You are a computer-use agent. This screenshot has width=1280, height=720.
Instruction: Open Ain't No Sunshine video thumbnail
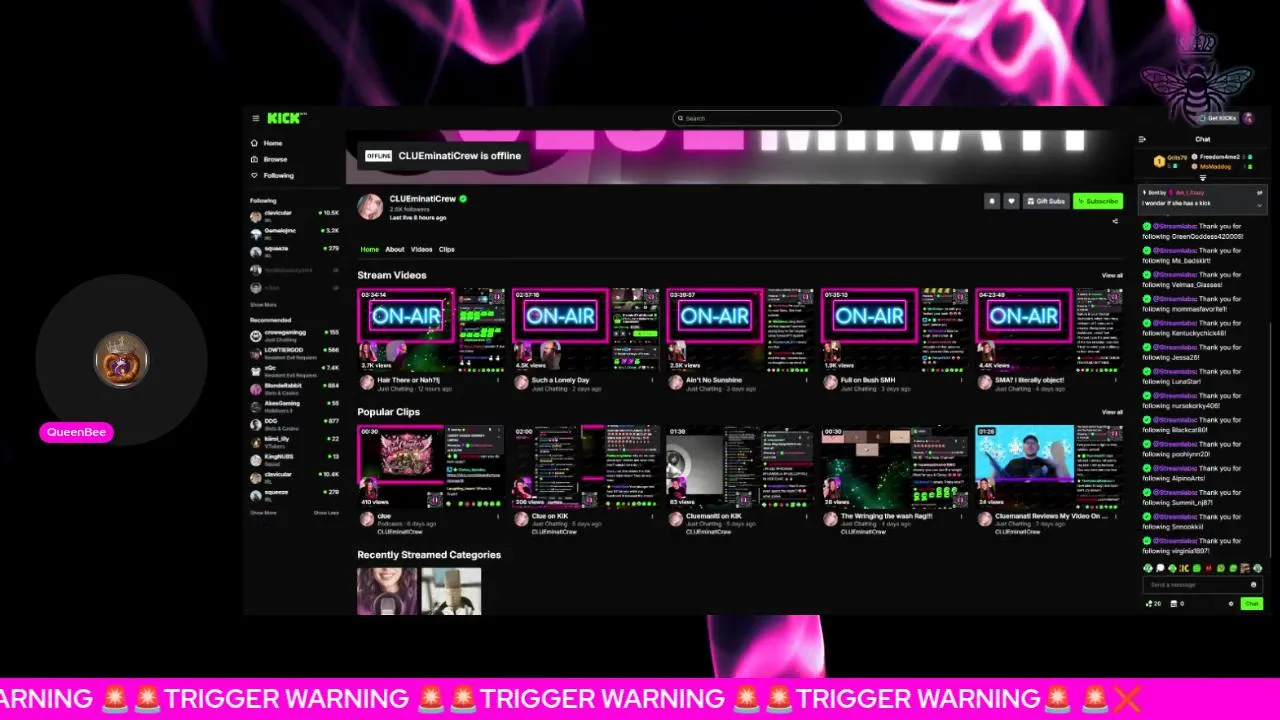point(740,330)
